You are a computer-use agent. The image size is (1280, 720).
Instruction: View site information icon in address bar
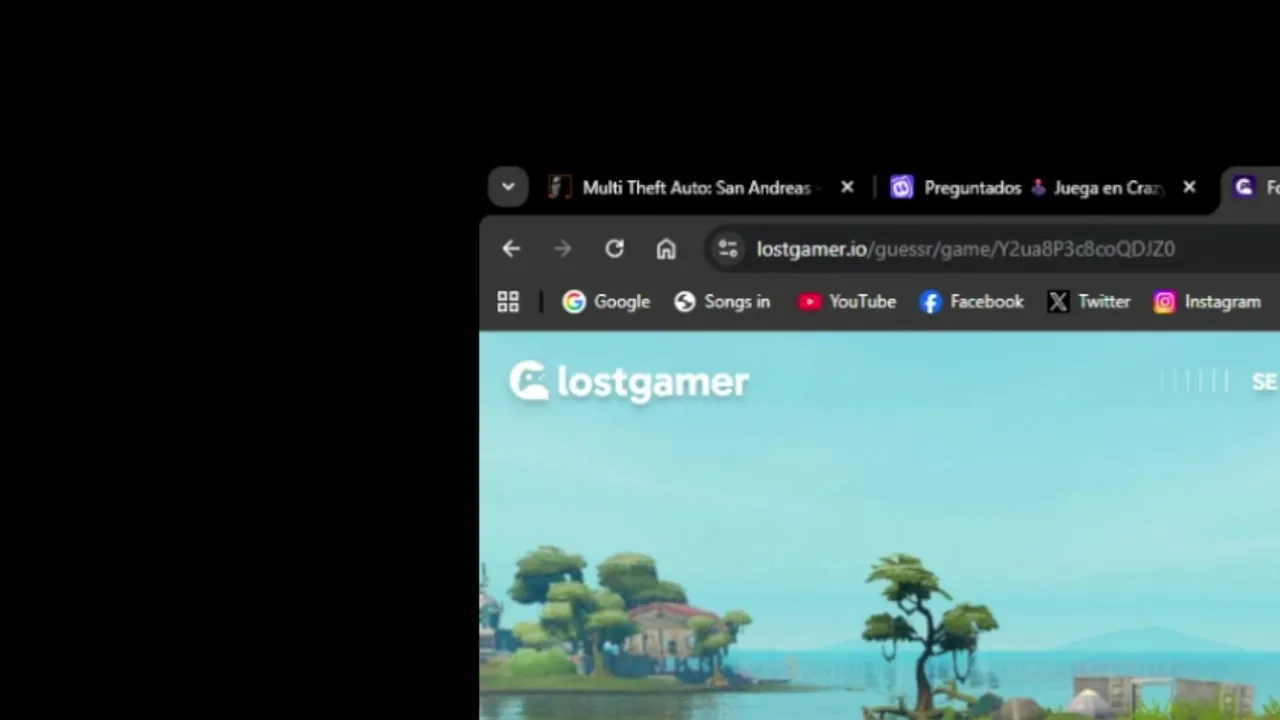[x=727, y=249]
